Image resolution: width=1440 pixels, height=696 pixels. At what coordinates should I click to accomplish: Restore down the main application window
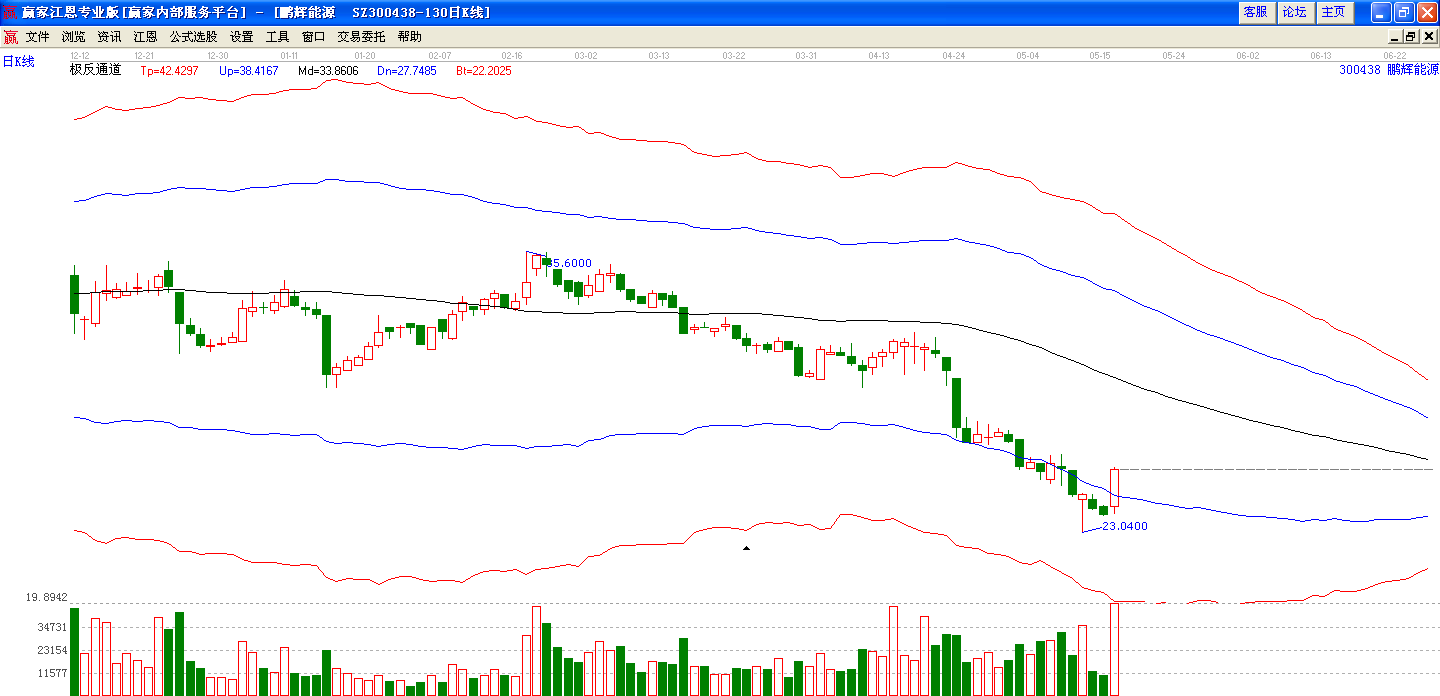1403,12
